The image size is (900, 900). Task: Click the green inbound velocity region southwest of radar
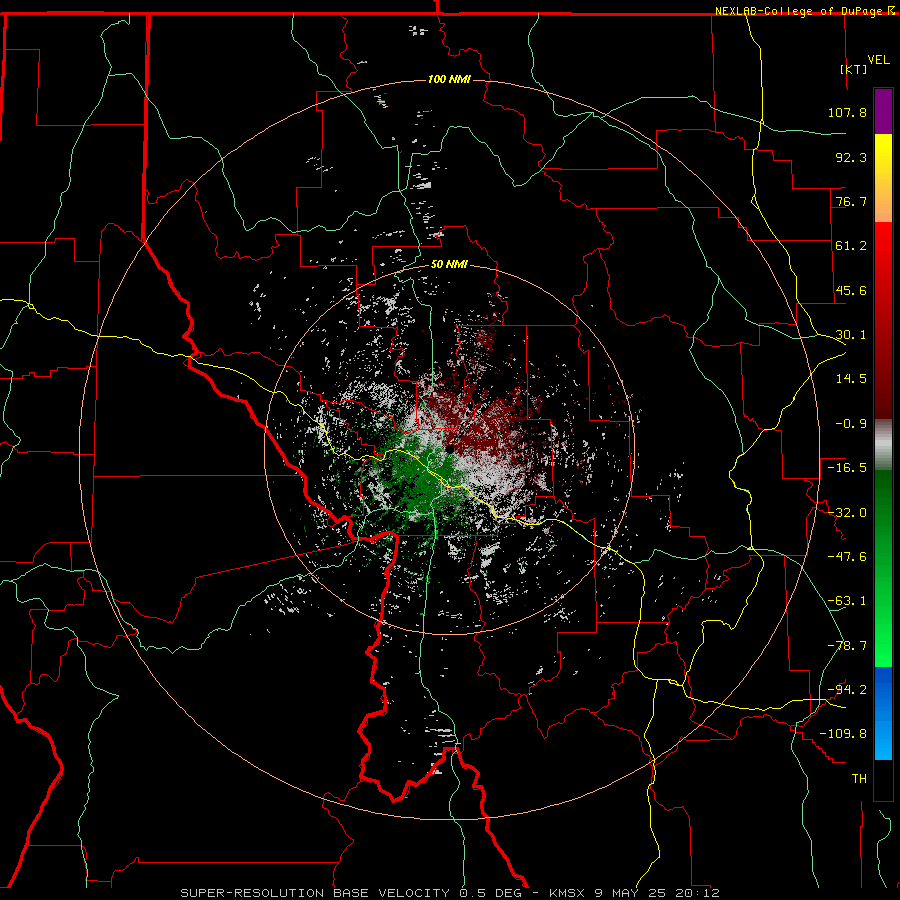coord(419,476)
